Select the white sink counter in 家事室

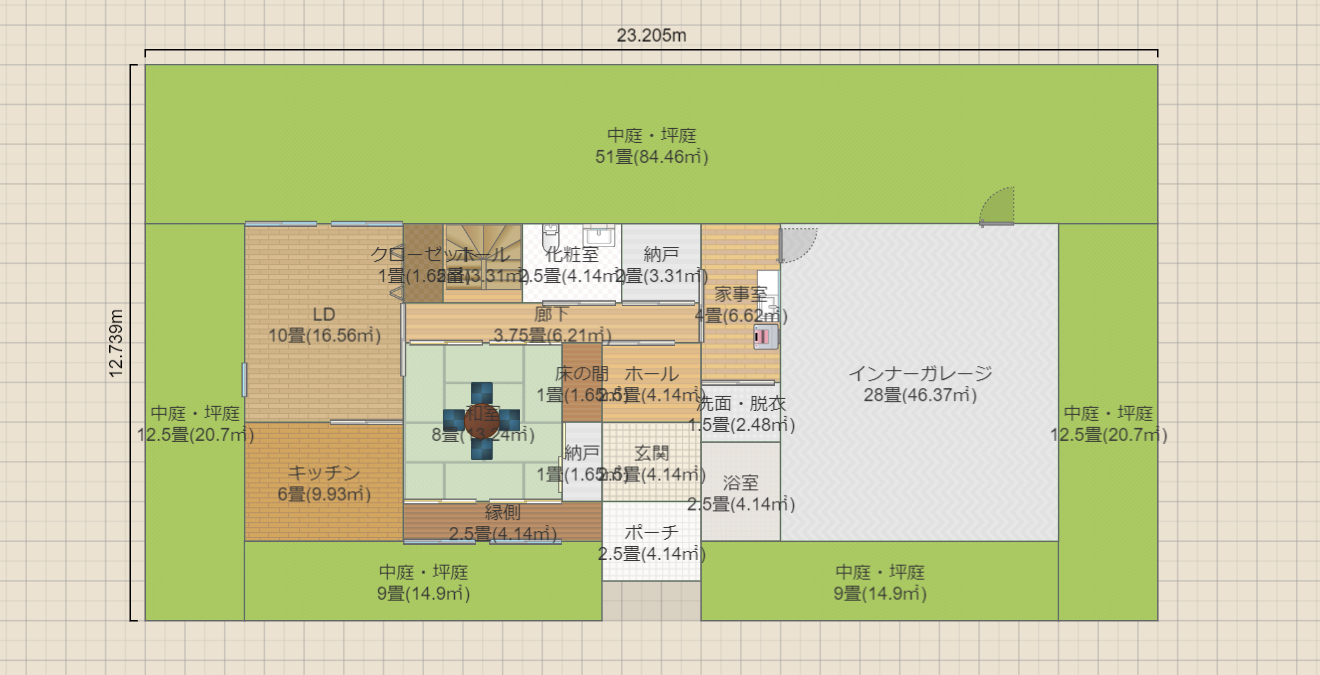[768, 295]
